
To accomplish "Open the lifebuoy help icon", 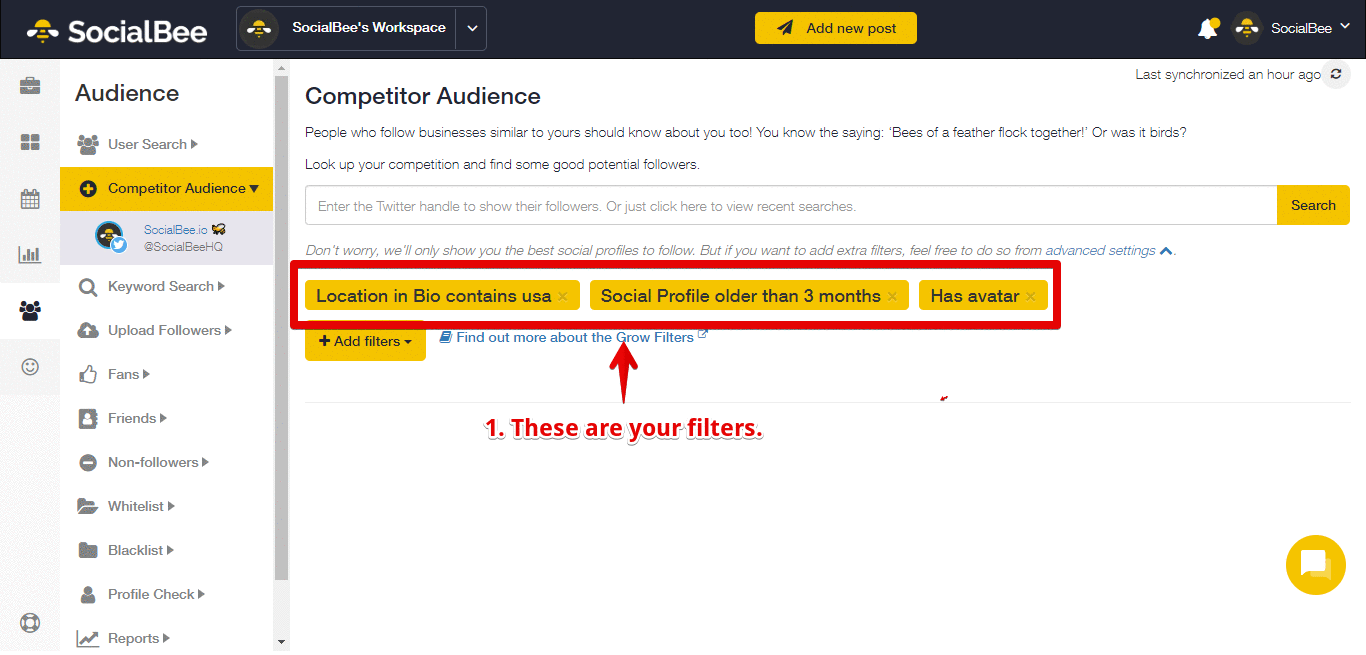I will 30,623.
